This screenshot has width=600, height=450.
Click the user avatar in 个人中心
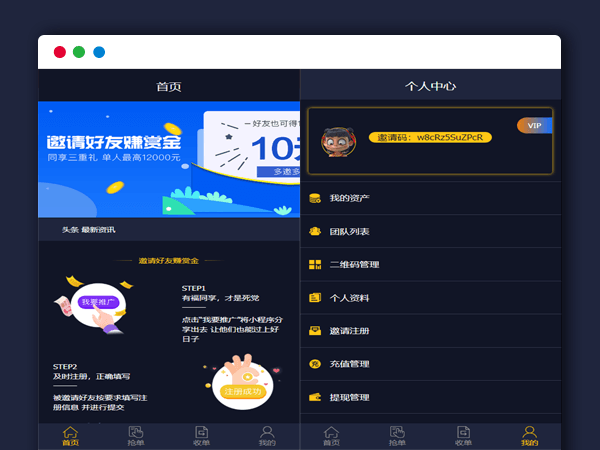[340, 140]
